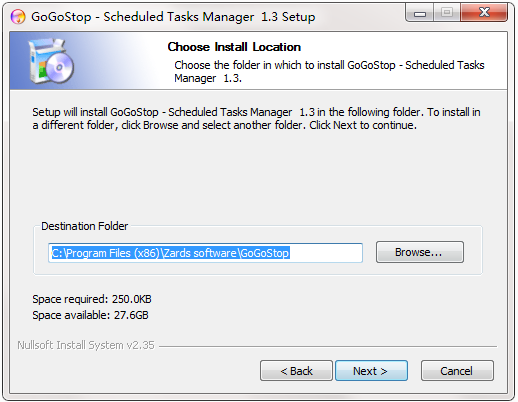Click the greyed-out maximize button
This screenshot has height=402, width=518.
(447, 13)
